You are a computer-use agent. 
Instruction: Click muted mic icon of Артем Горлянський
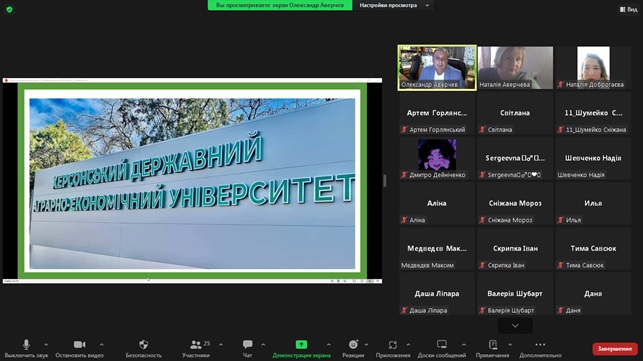pos(404,130)
